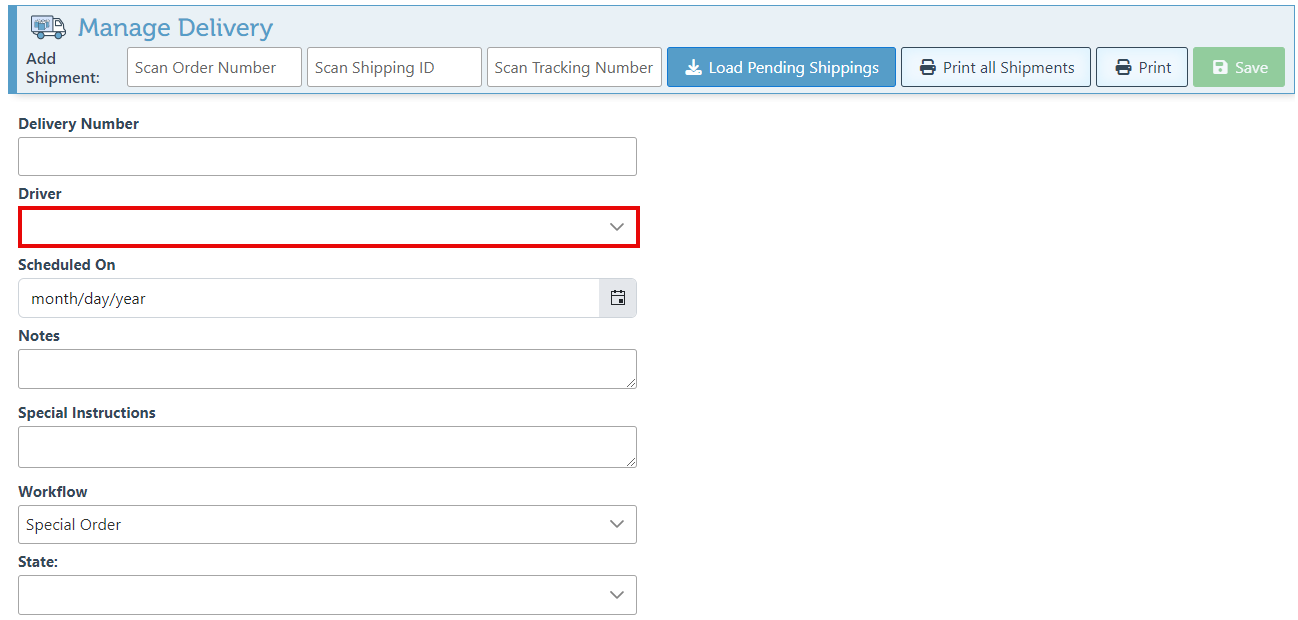Click the floppy disk icon on Save
Screen dimensions: 1298x620
[1220, 68]
